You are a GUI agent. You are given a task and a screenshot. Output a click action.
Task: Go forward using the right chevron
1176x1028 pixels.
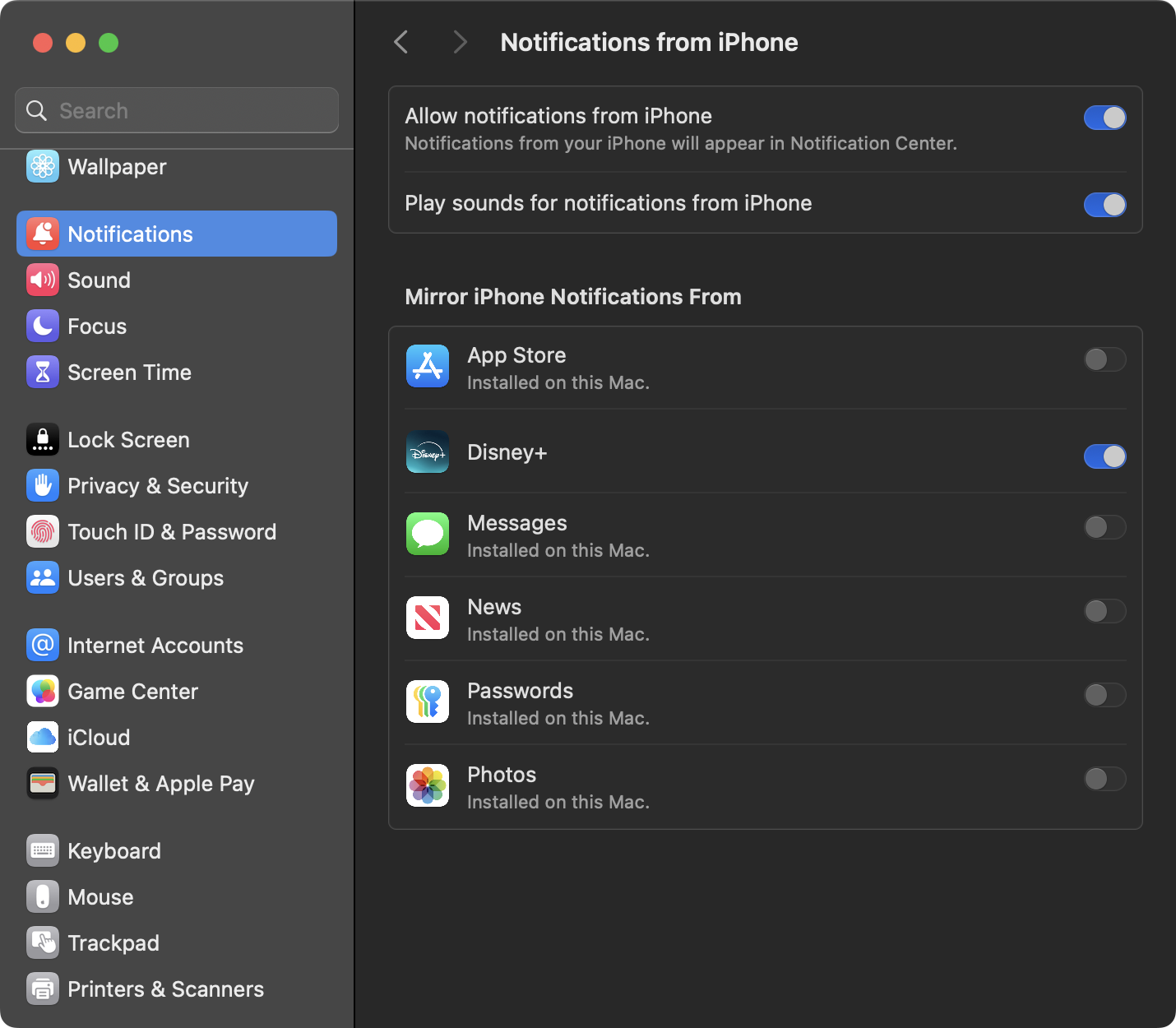pos(460,42)
